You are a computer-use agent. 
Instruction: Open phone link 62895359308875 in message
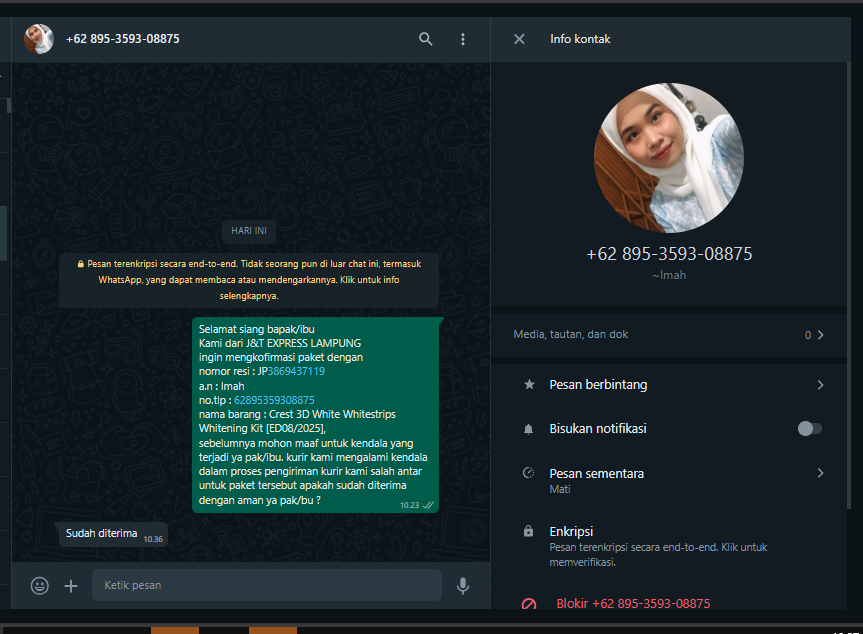pyautogui.click(x=274, y=400)
